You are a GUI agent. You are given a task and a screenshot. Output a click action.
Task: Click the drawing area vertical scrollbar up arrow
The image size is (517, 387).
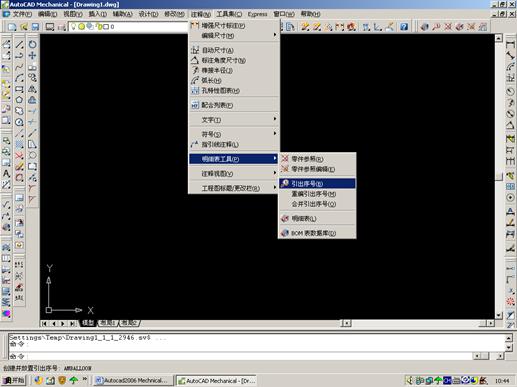[499, 38]
